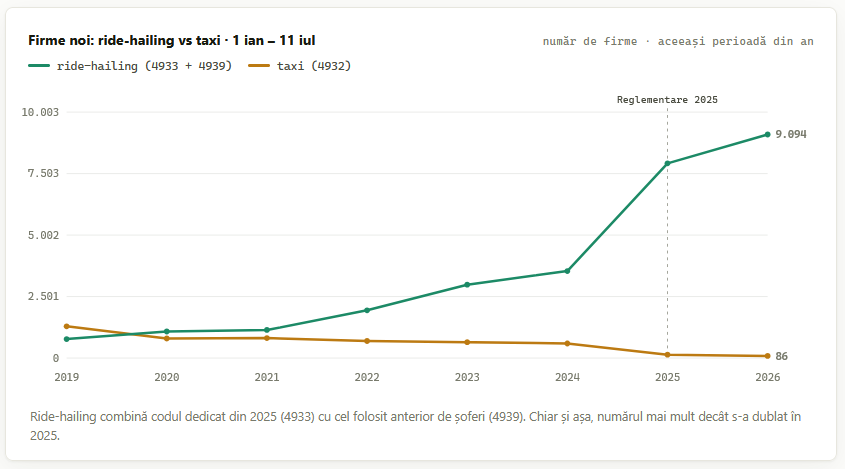The width and height of the screenshot is (845, 469).
Task: Select the taxi data point for 2024
Action: tap(567, 343)
